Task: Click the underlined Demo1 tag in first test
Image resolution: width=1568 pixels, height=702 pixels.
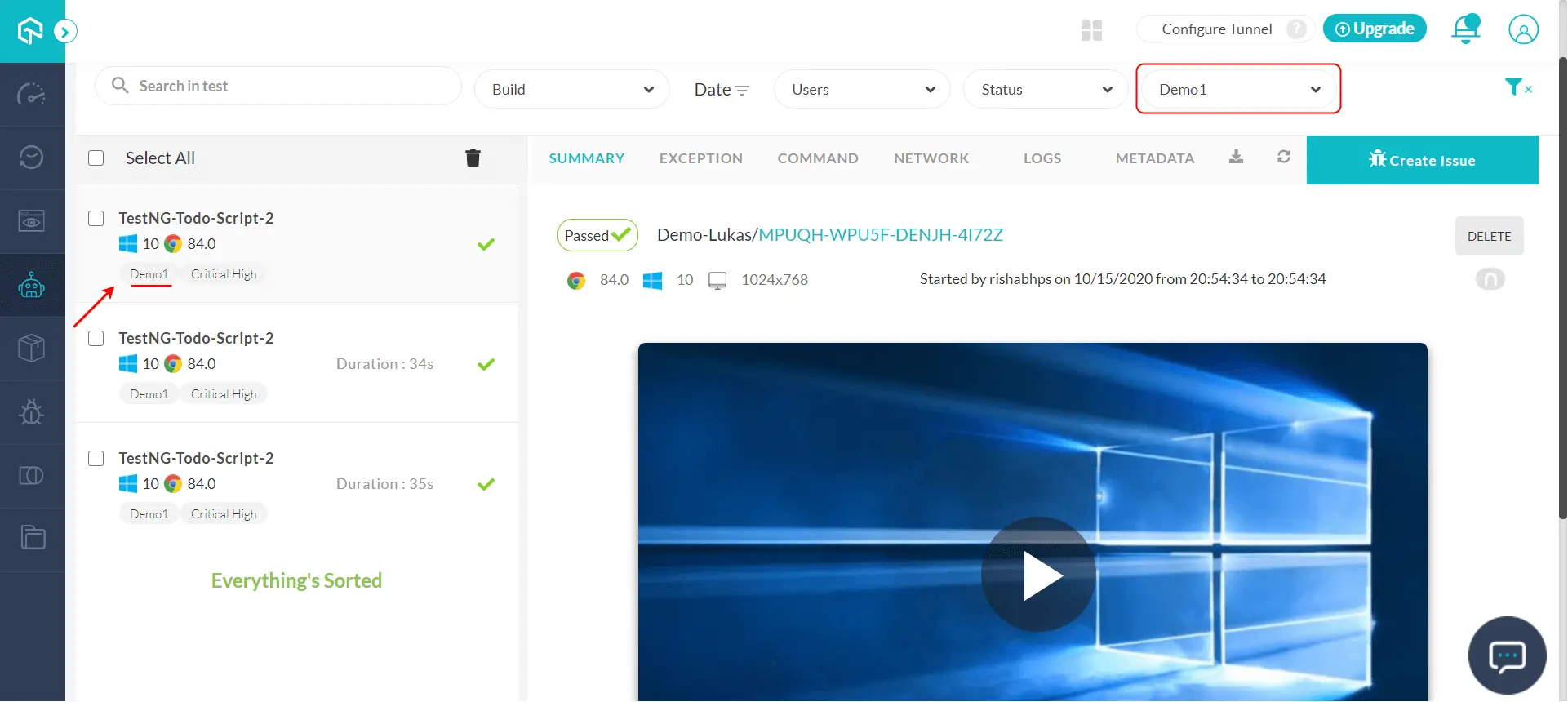Action: [149, 274]
